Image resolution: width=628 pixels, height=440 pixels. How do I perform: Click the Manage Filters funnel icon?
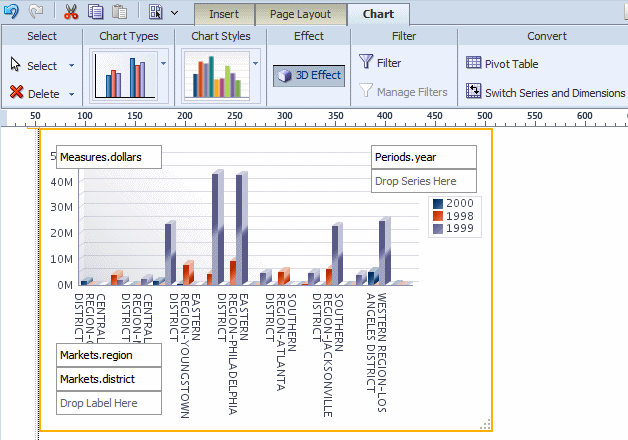366,90
